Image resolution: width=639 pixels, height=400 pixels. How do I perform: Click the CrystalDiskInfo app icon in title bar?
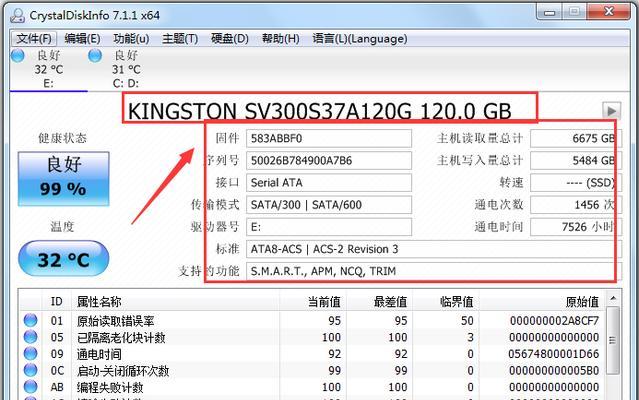coord(18,15)
